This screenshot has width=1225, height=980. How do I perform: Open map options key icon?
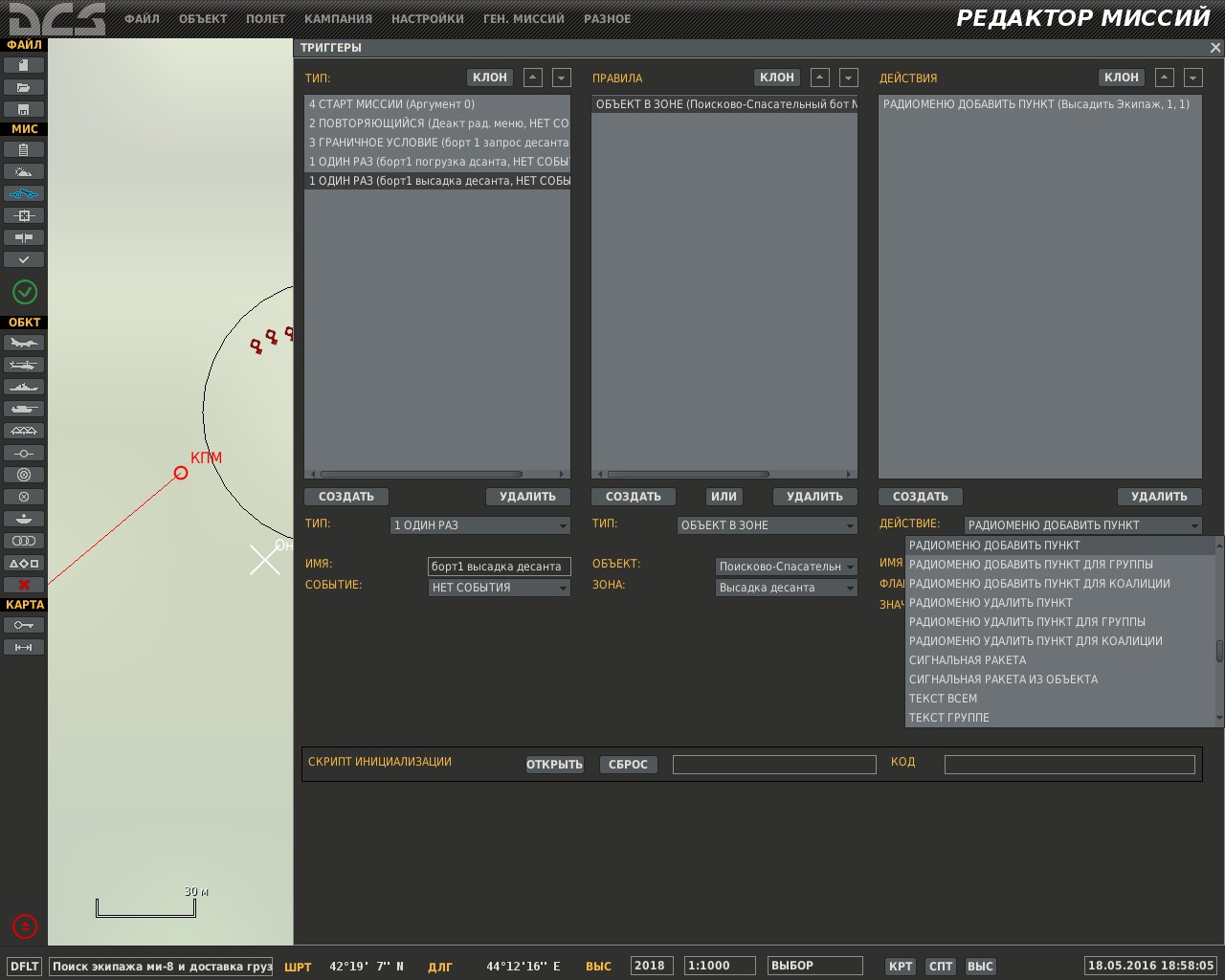tap(24, 625)
